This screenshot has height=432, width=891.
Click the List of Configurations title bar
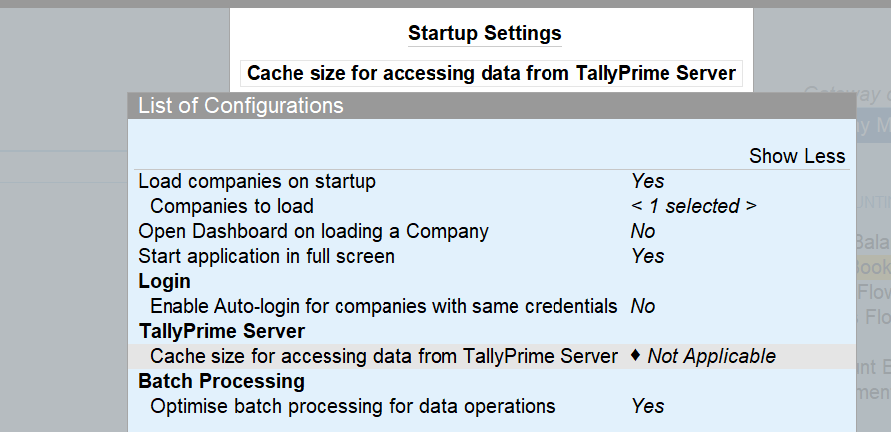tap(491, 106)
